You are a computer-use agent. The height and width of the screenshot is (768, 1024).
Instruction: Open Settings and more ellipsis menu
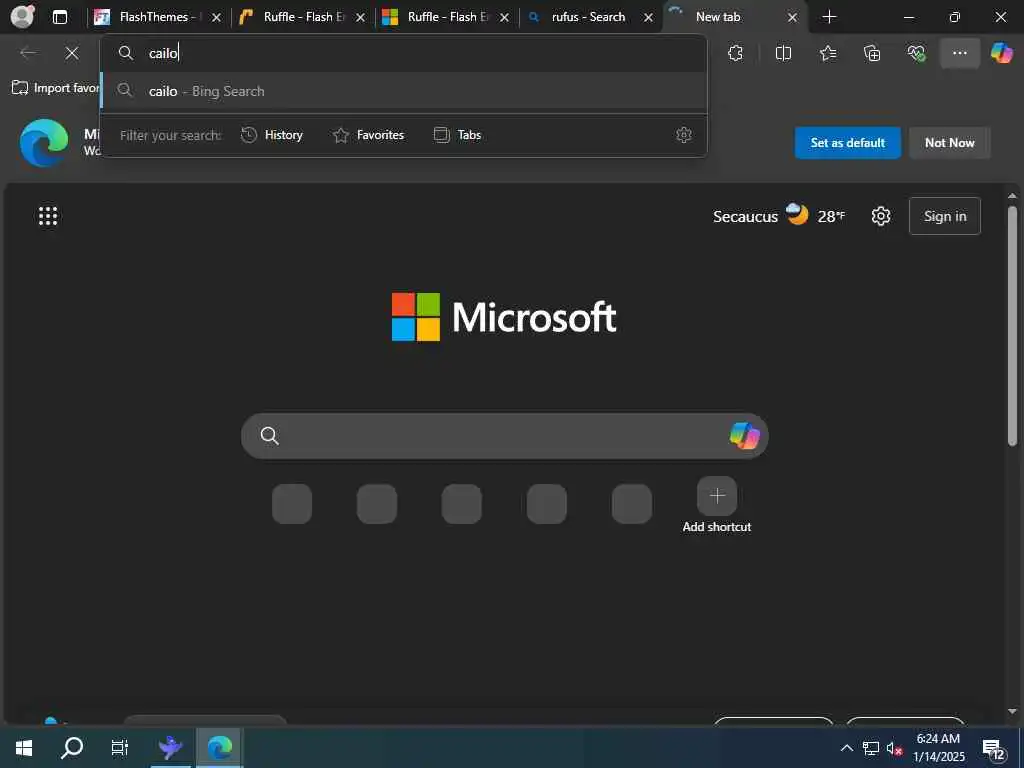(x=959, y=53)
